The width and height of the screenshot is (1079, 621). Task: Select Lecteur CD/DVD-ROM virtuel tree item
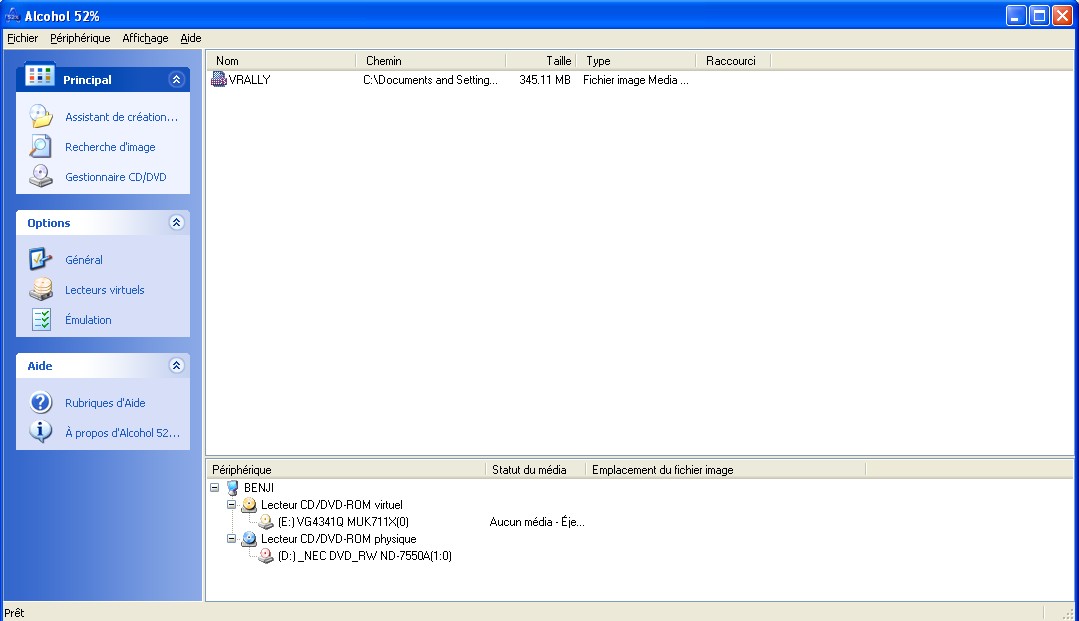coord(332,505)
